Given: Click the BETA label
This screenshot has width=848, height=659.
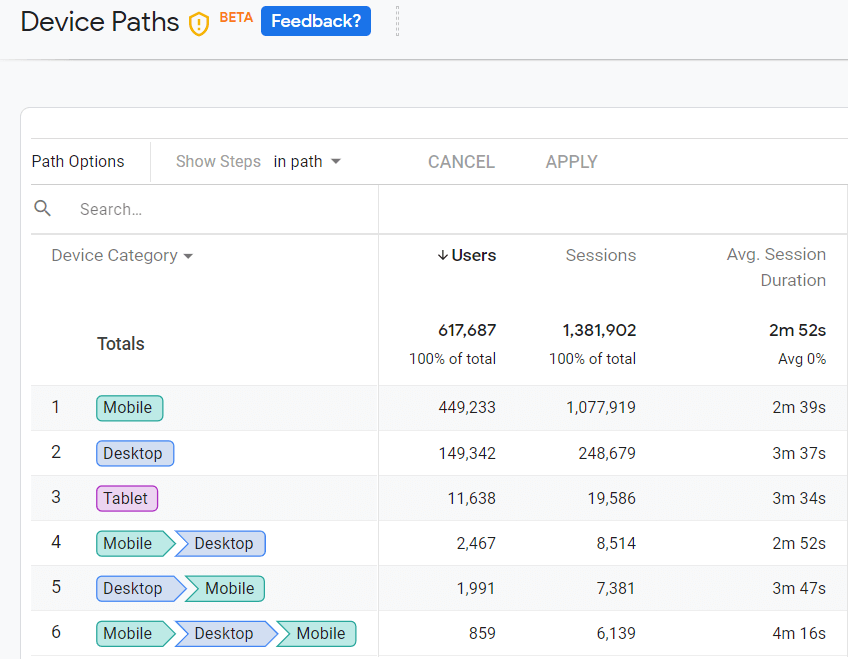Looking at the screenshot, I should pos(236,17).
